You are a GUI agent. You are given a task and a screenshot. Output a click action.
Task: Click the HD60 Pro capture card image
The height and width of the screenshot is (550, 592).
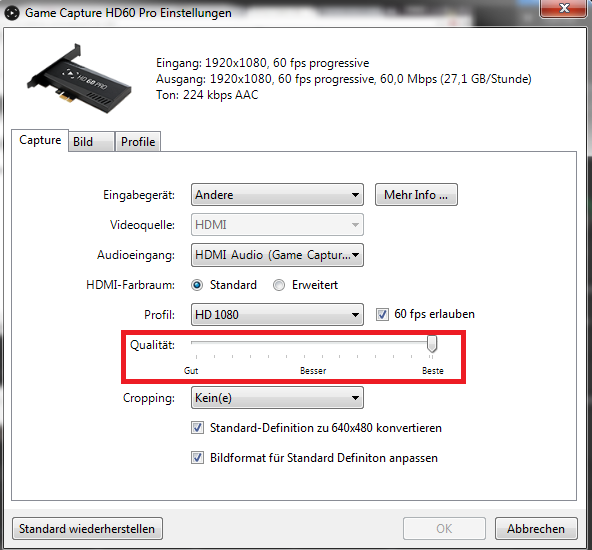(x=79, y=79)
